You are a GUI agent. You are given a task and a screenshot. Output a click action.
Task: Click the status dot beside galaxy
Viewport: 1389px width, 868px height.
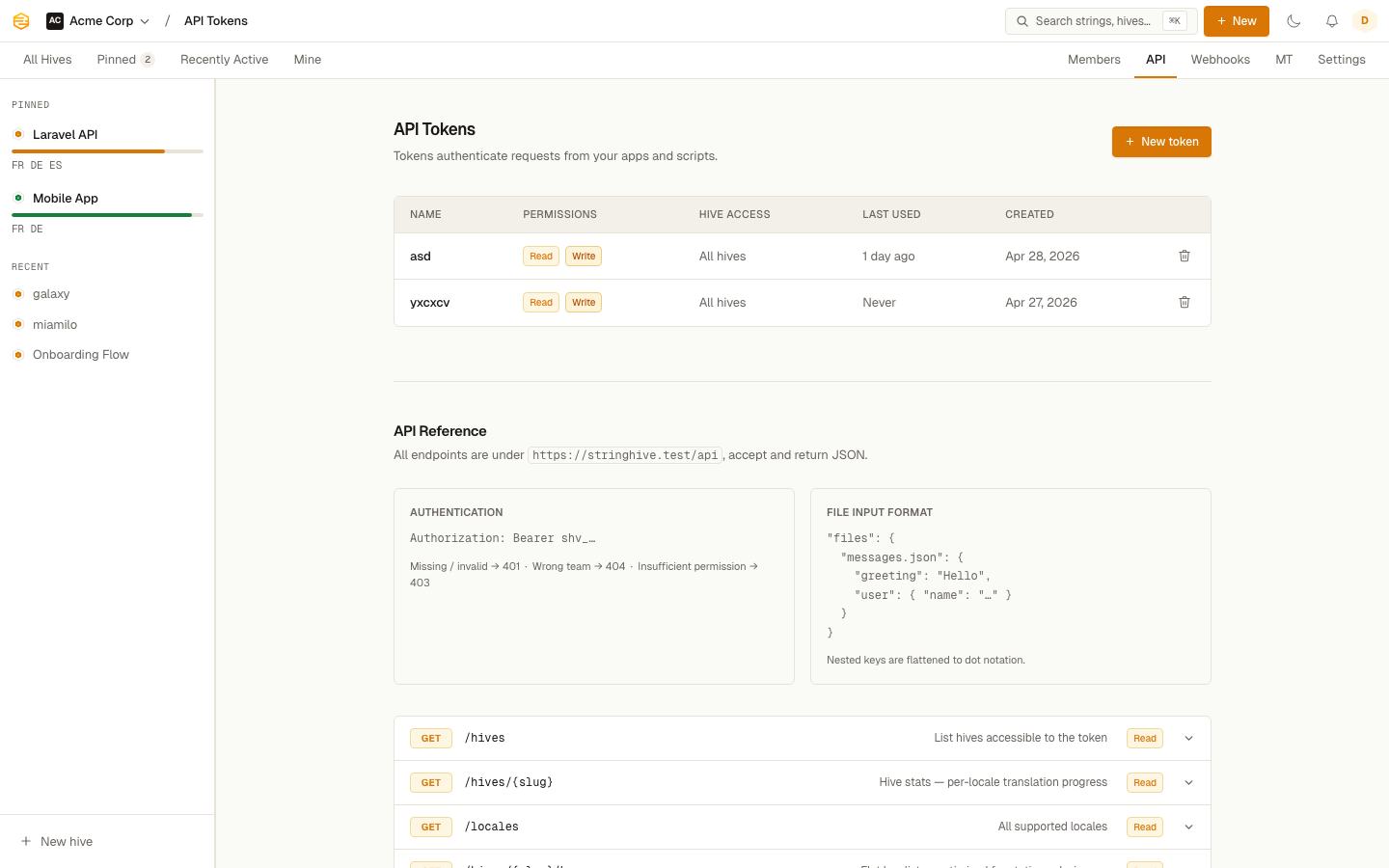(18, 294)
